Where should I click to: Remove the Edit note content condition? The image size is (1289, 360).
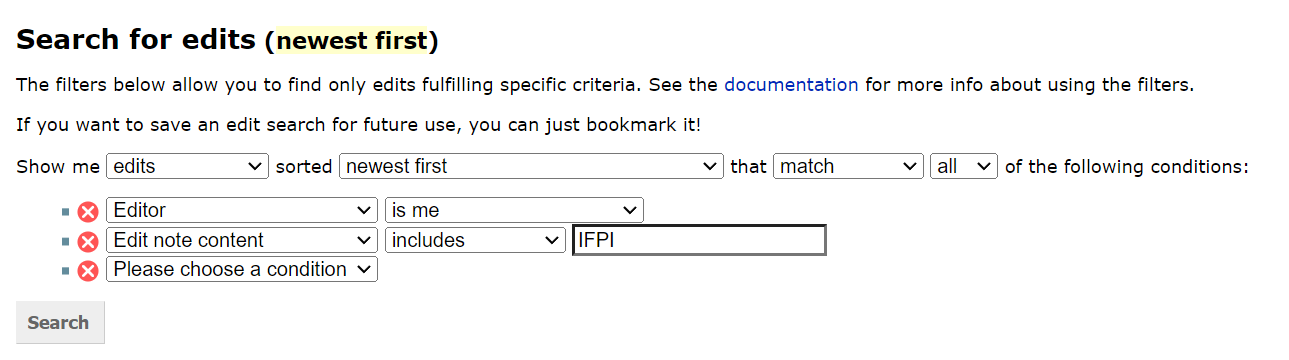[88, 241]
